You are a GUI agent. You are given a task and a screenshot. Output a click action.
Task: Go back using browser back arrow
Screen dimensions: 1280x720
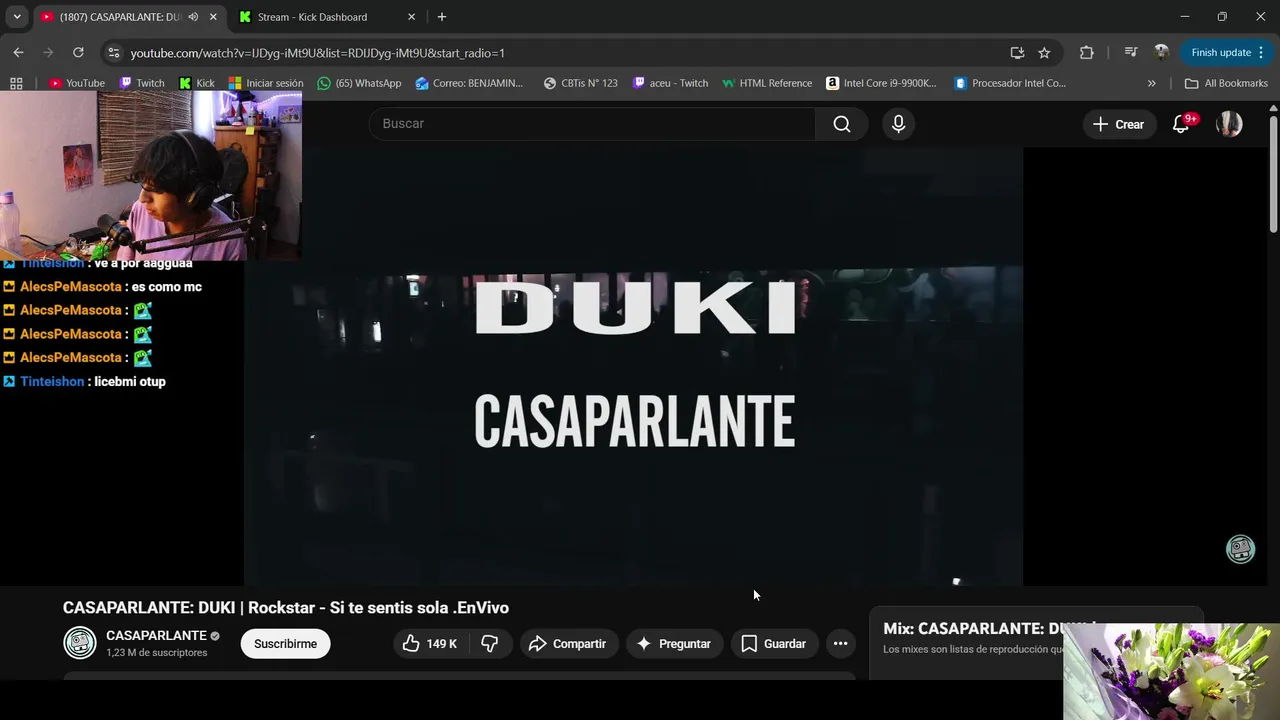[x=18, y=52]
